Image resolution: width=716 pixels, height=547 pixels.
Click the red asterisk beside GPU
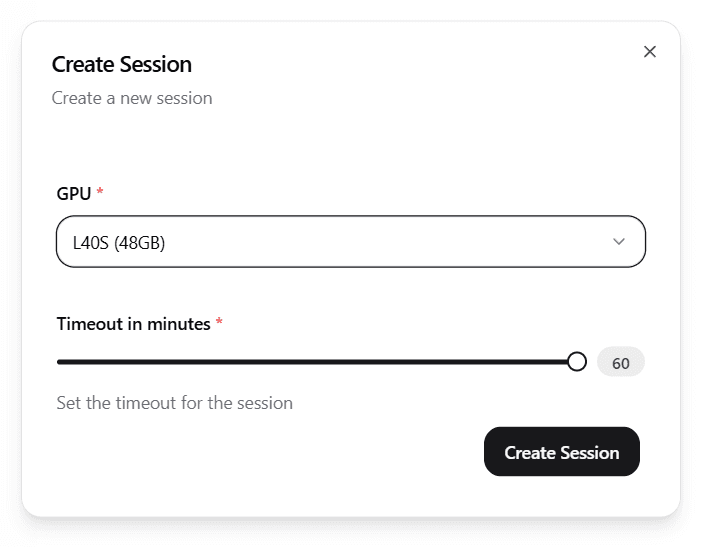(x=100, y=192)
